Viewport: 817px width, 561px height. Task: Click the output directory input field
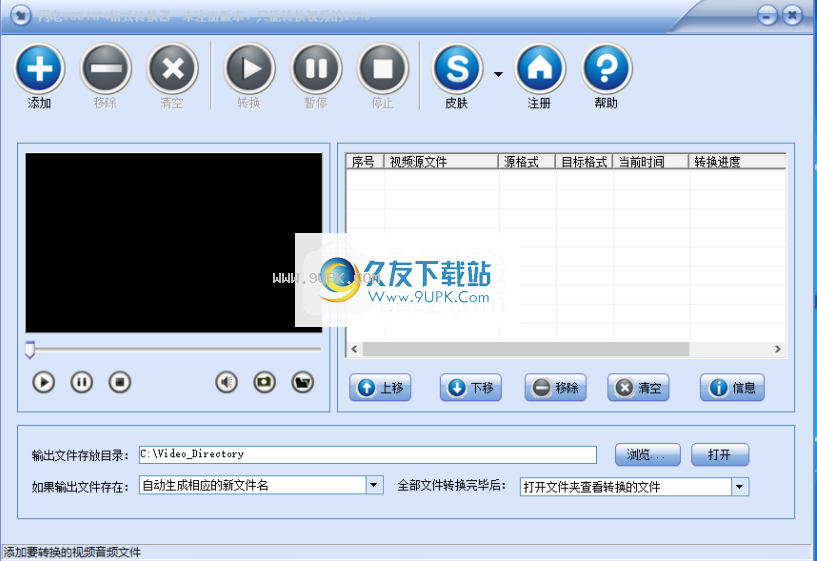click(368, 455)
